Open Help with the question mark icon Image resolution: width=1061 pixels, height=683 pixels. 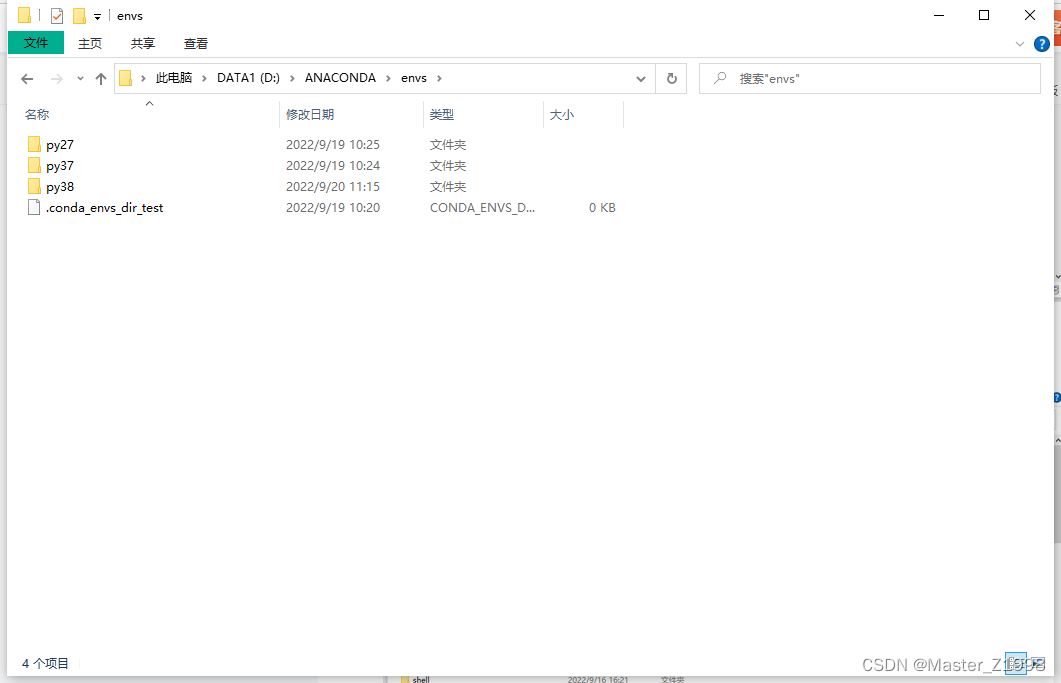tap(1042, 43)
